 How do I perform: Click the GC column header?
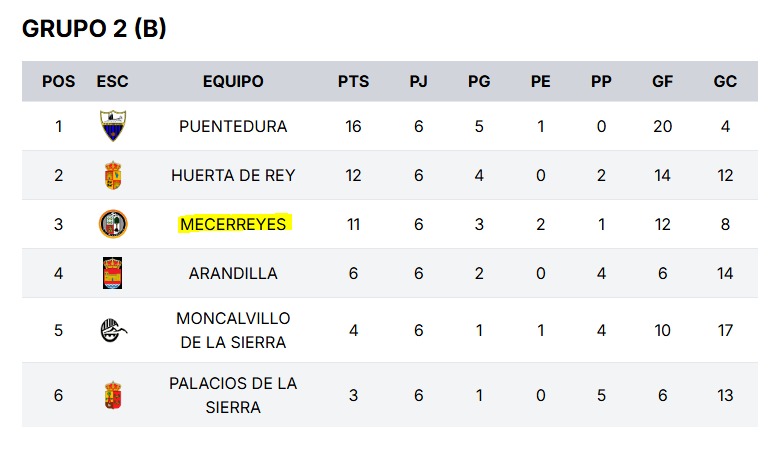point(725,81)
